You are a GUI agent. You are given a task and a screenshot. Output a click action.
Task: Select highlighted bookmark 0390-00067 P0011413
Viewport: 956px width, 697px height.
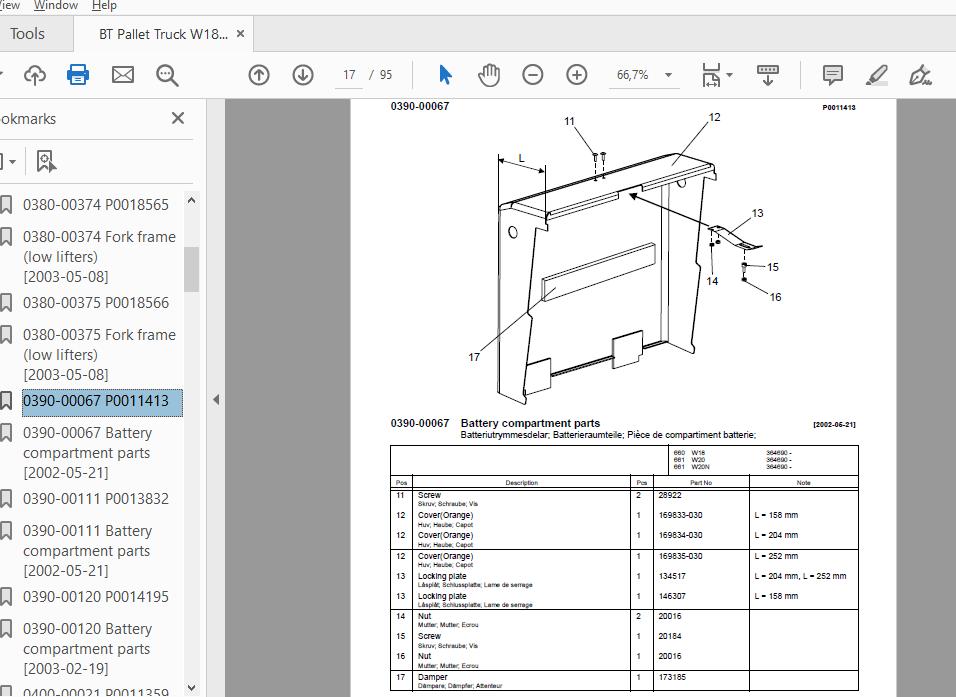102,402
